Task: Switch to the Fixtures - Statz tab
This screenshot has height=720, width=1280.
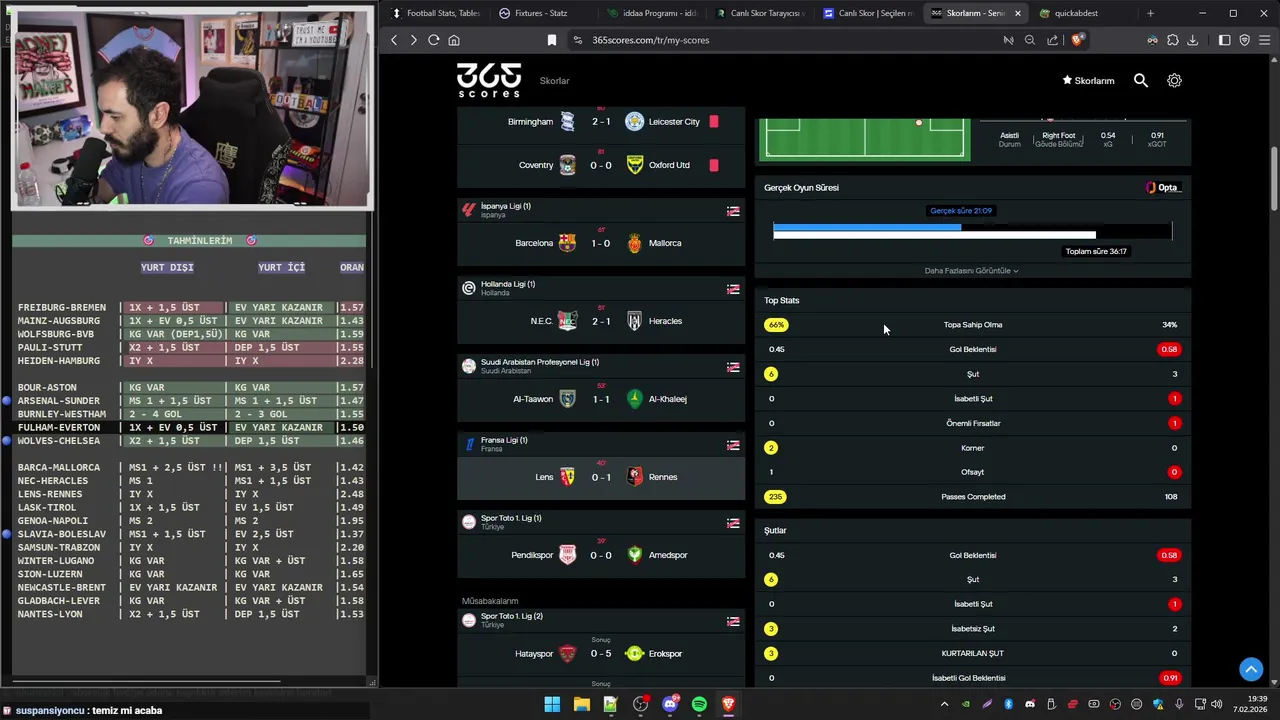Action: point(541,13)
